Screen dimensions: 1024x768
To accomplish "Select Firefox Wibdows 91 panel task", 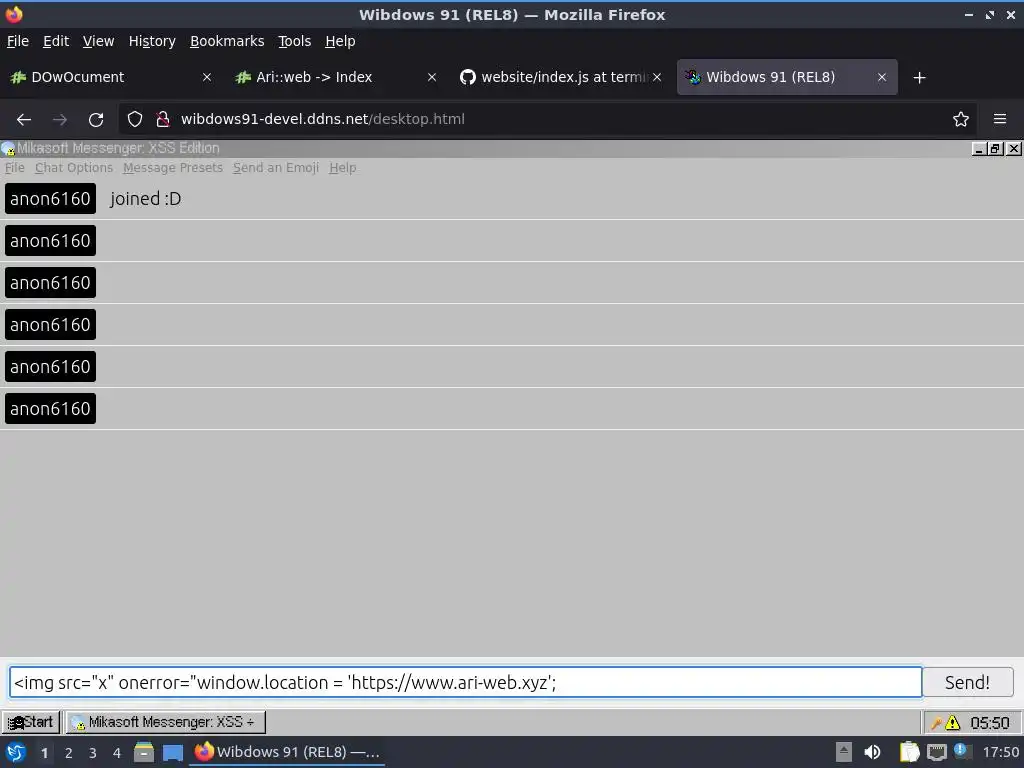I will point(287,752).
